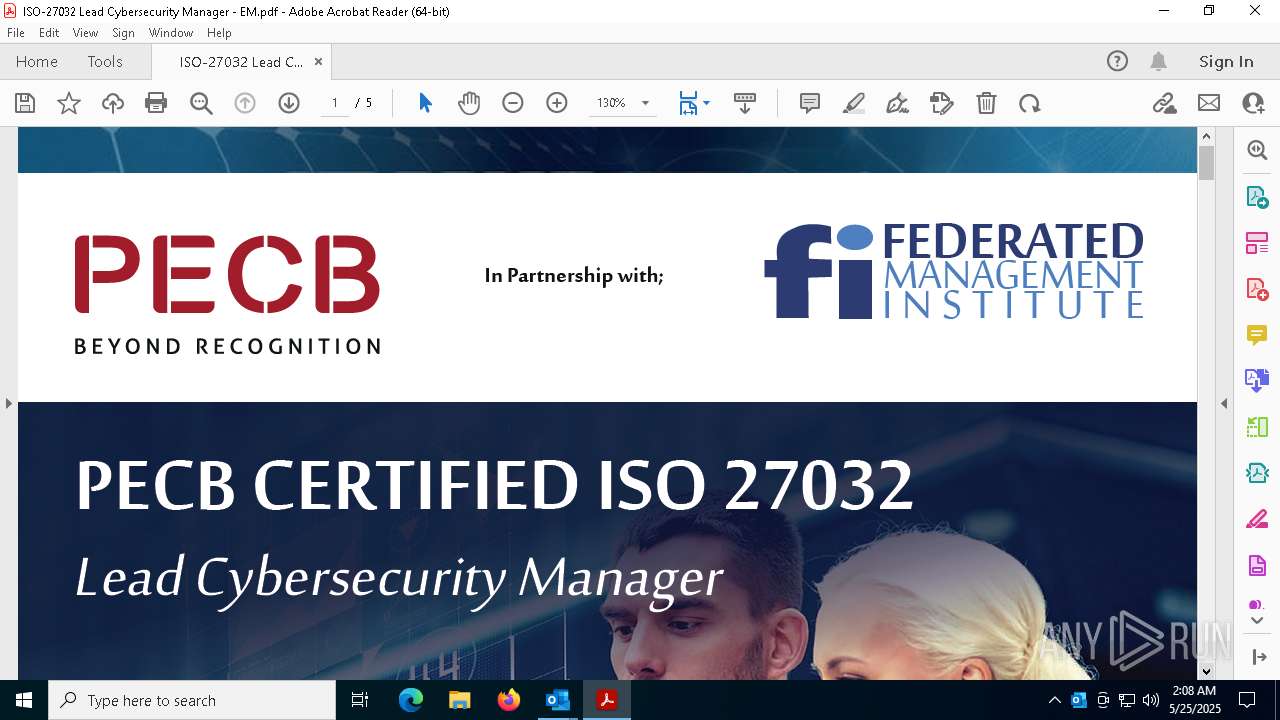Delete with the trash icon
The width and height of the screenshot is (1280, 720).
tap(986, 103)
